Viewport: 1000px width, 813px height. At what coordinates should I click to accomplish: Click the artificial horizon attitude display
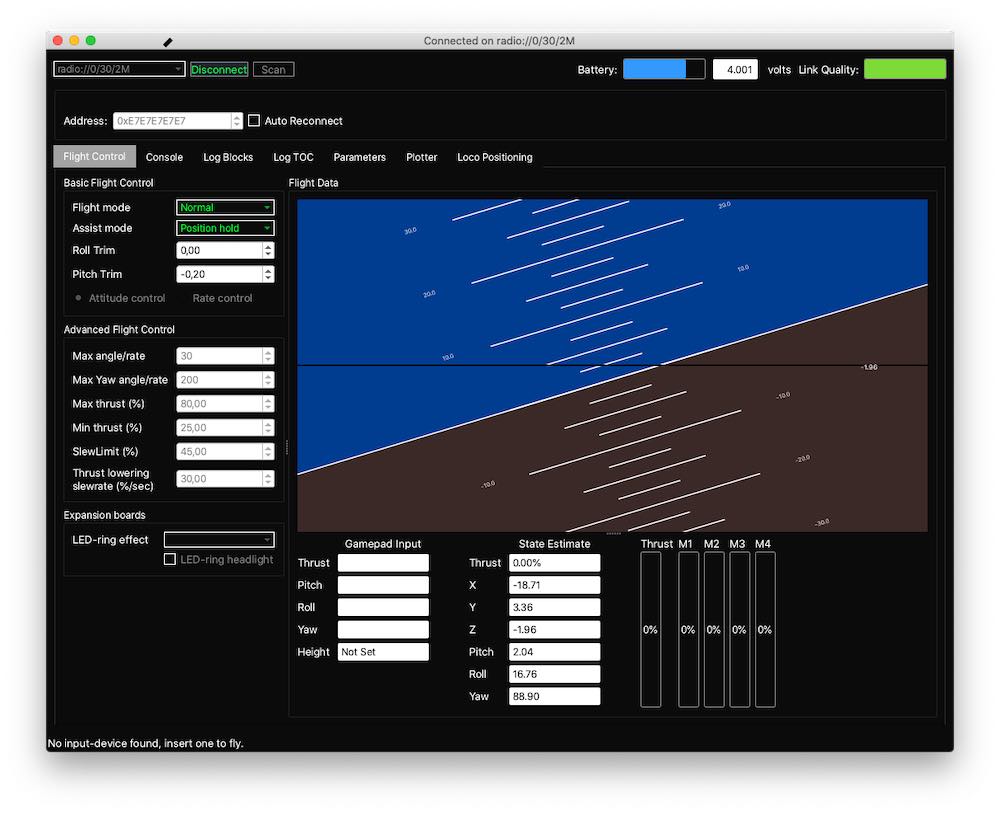(x=612, y=365)
